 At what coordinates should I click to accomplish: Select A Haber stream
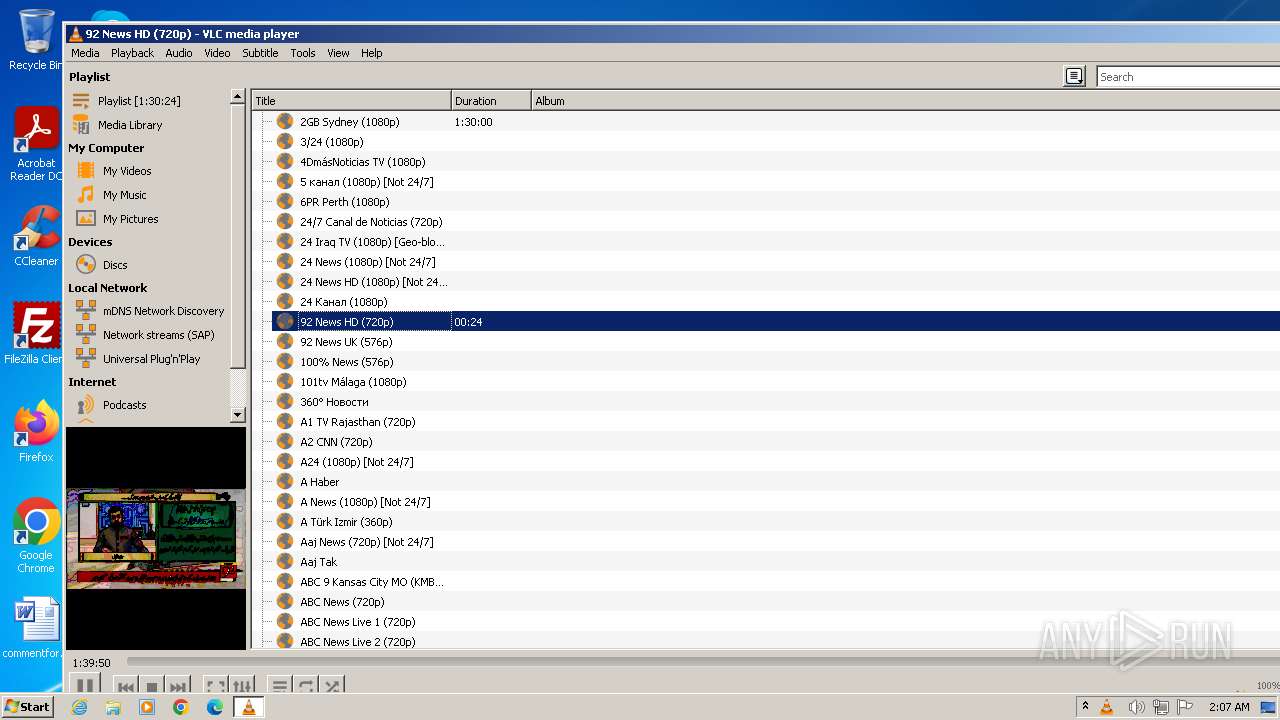[319, 482]
